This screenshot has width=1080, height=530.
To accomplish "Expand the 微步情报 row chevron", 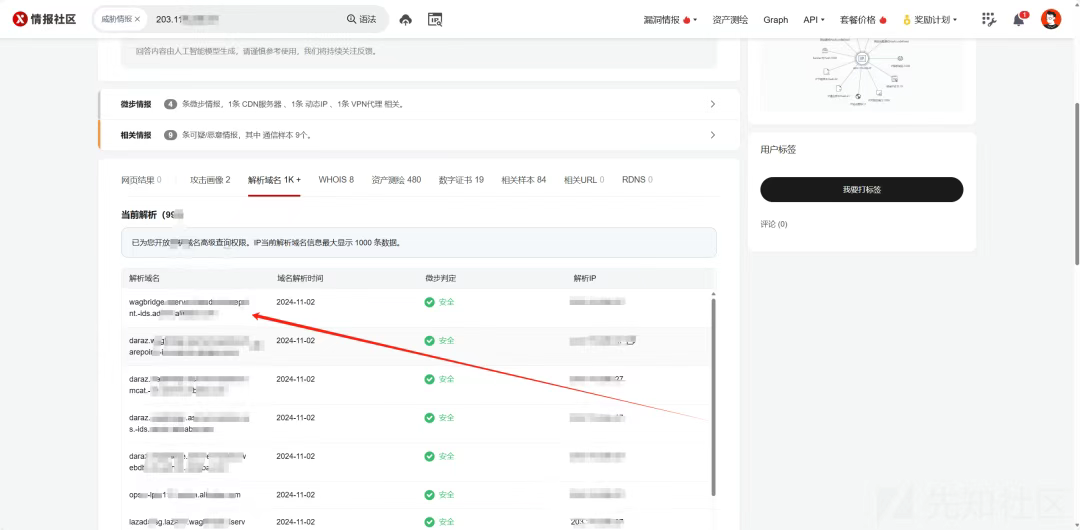I will click(x=713, y=104).
